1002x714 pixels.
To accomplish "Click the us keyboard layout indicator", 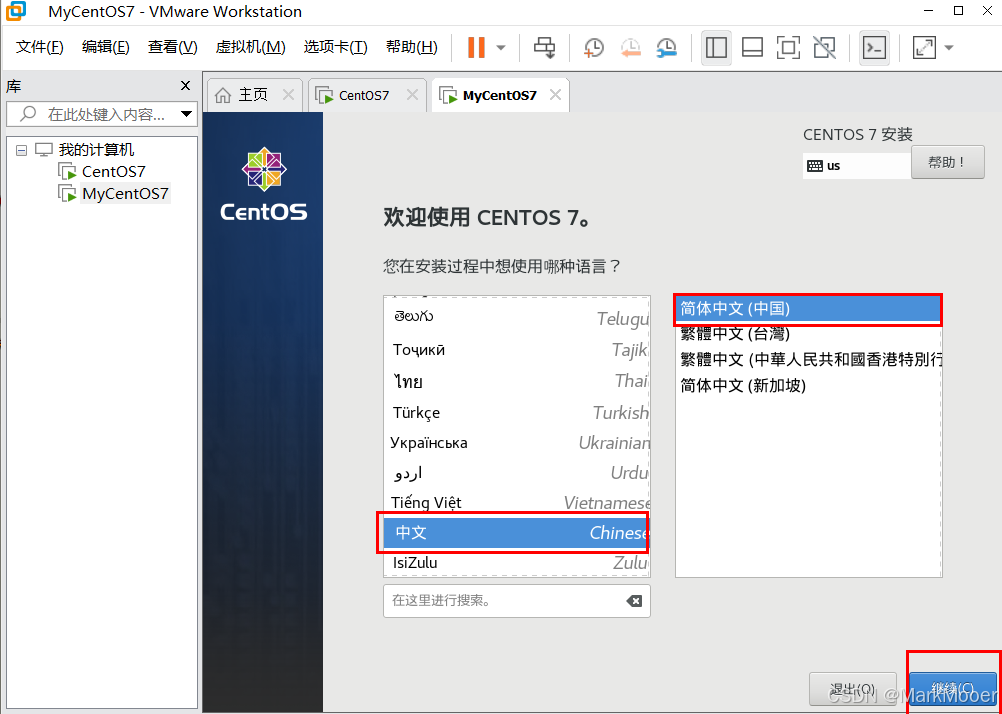I will click(x=856, y=166).
